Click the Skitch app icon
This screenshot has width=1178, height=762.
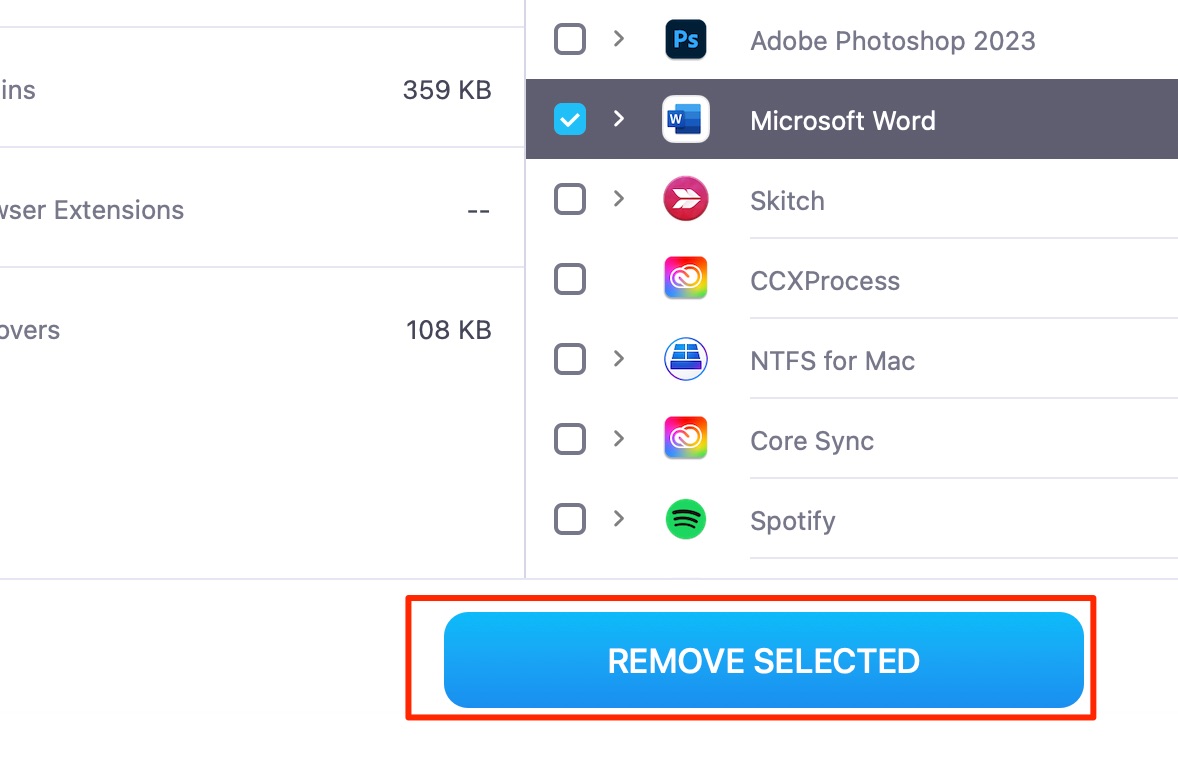(x=685, y=199)
